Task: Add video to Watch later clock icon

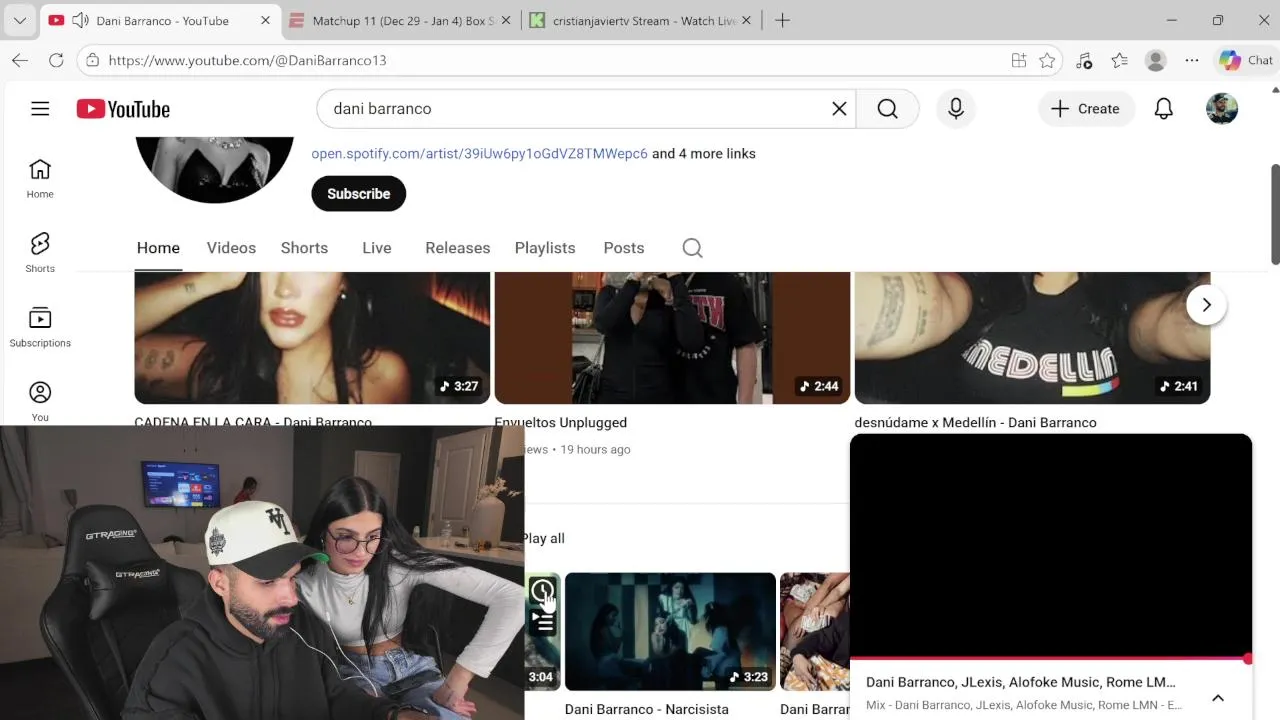Action: click(x=542, y=591)
